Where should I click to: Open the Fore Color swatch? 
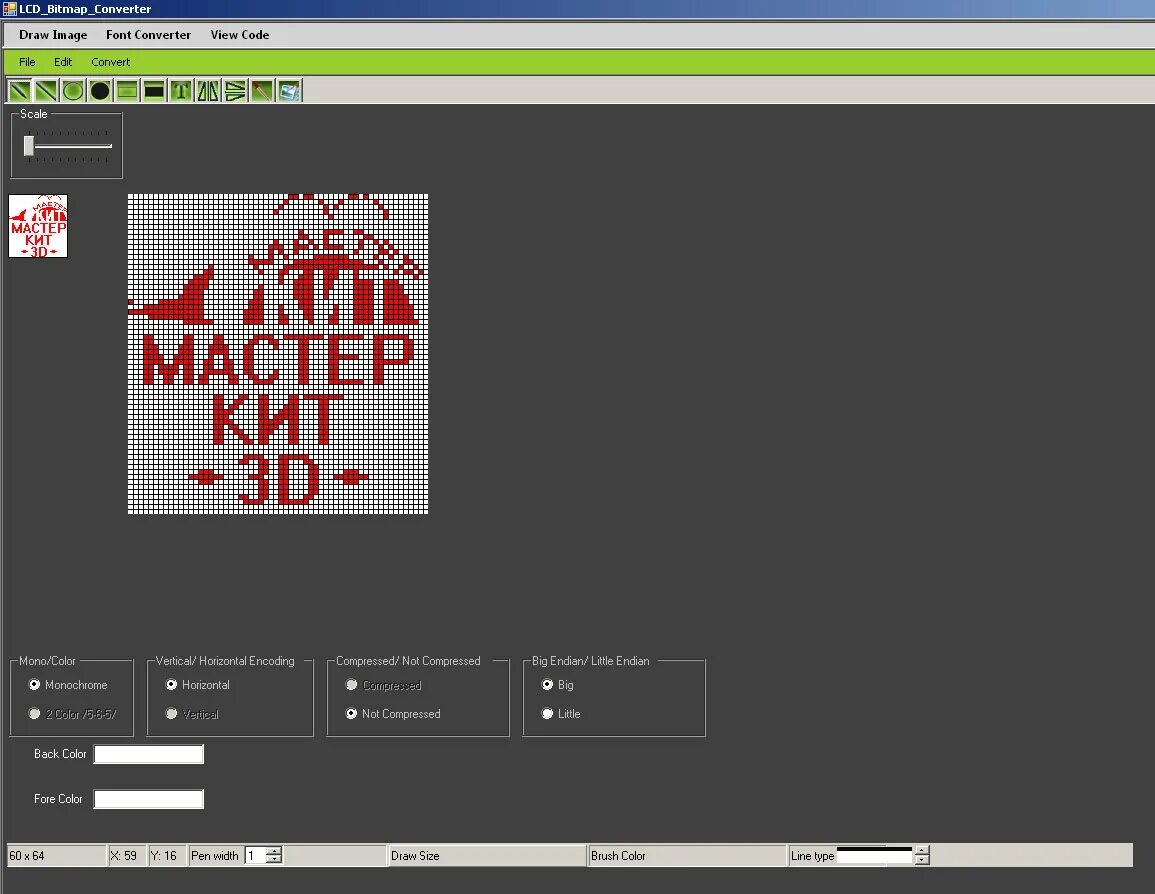pyautogui.click(x=149, y=799)
